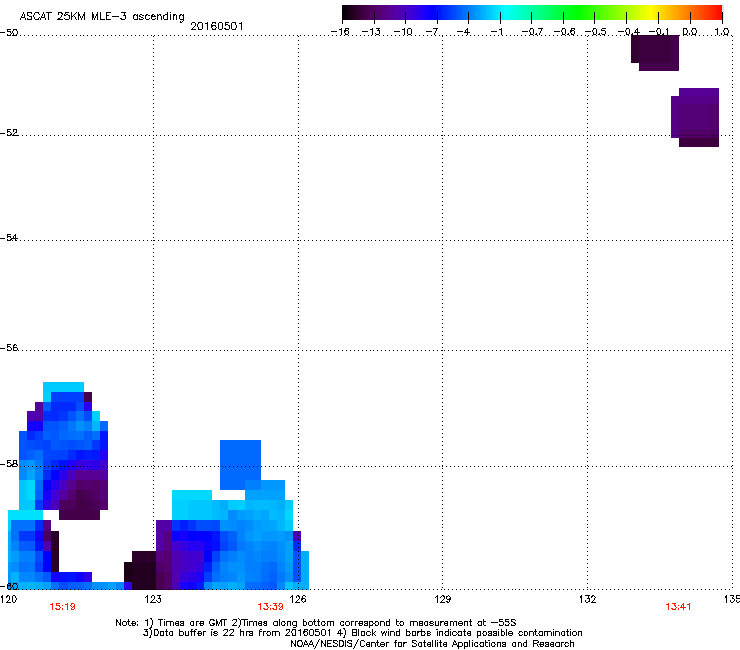Click the red time label 13:39
Image resolution: width=740 pixels, height=650 pixels.
[270, 607]
